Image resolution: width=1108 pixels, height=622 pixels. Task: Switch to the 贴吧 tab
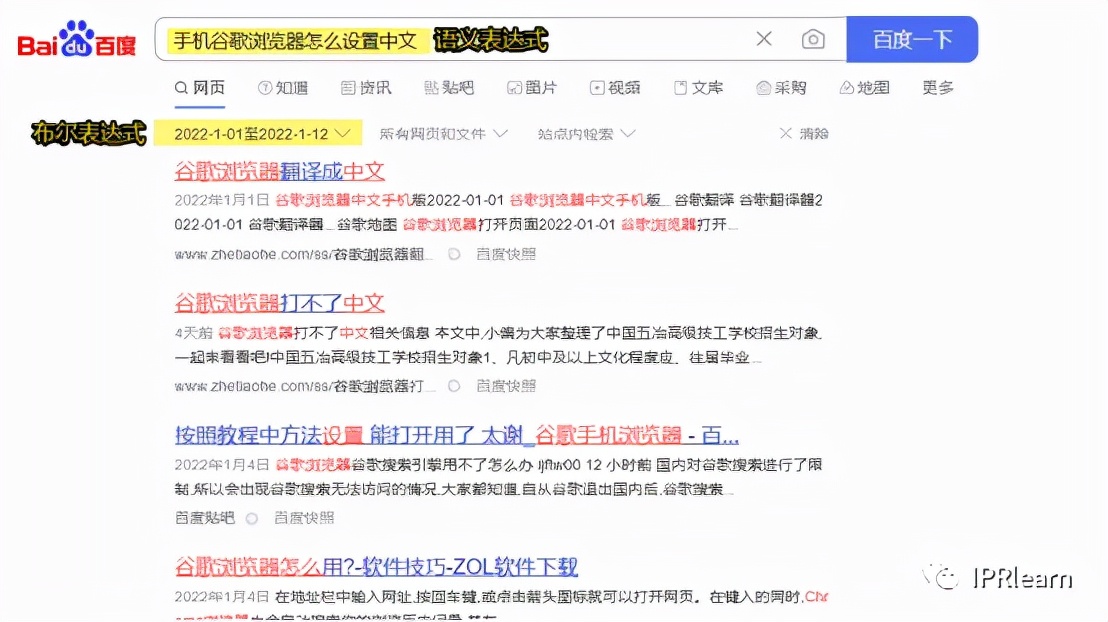(449, 88)
